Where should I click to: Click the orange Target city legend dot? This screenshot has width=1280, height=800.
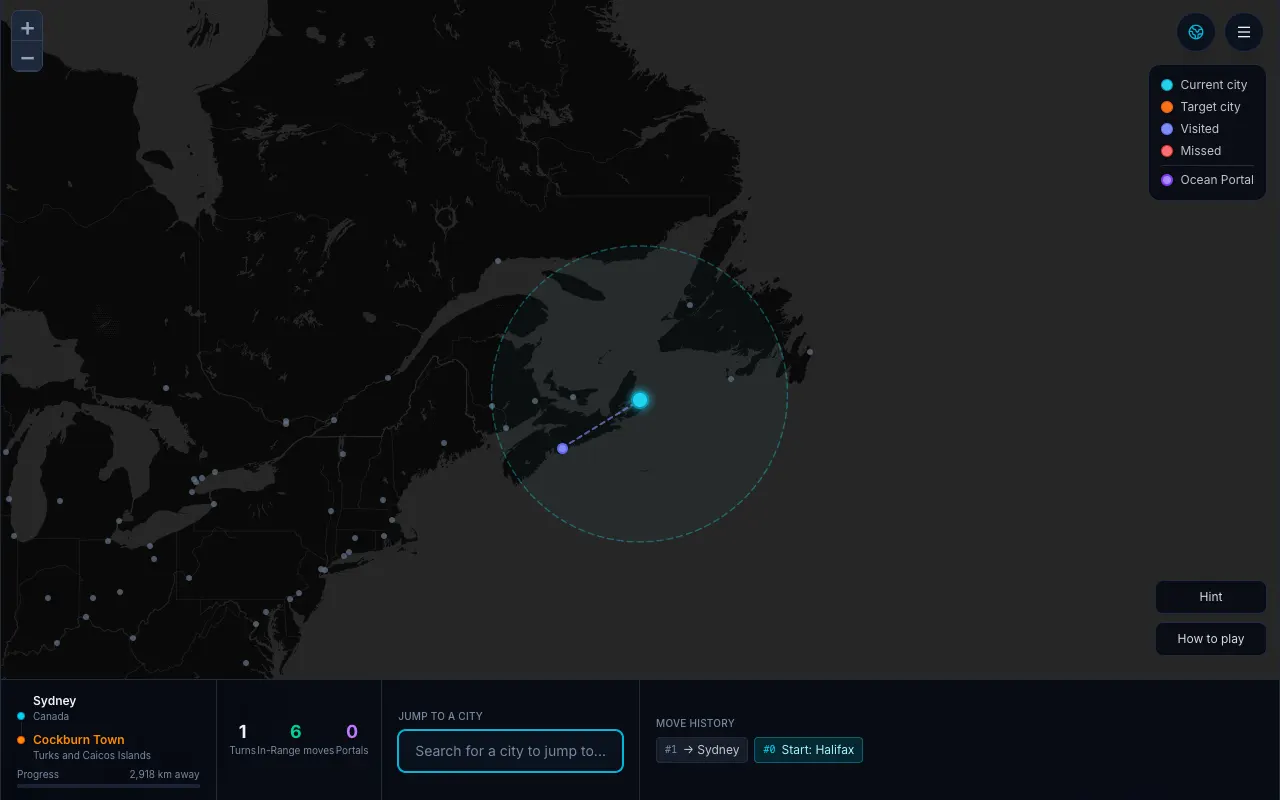tap(1167, 107)
